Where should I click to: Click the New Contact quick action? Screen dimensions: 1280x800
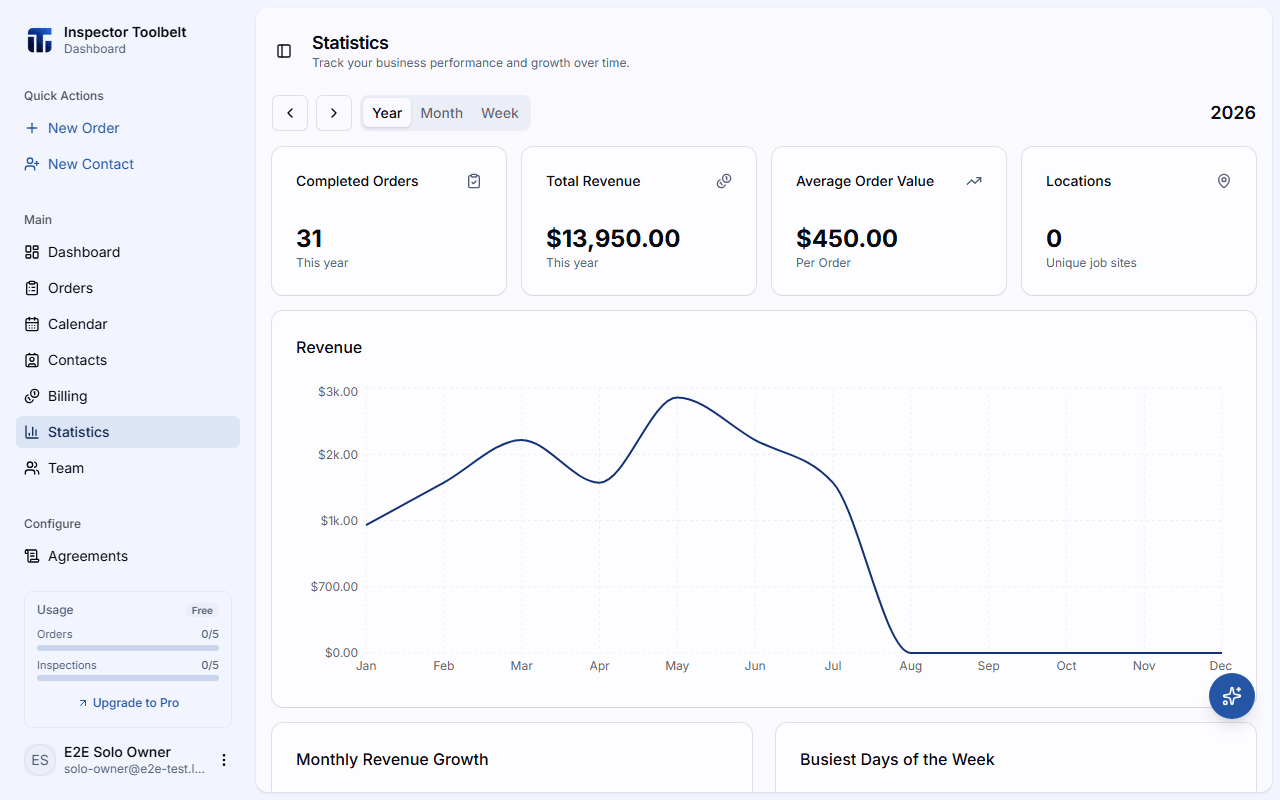pos(128,164)
